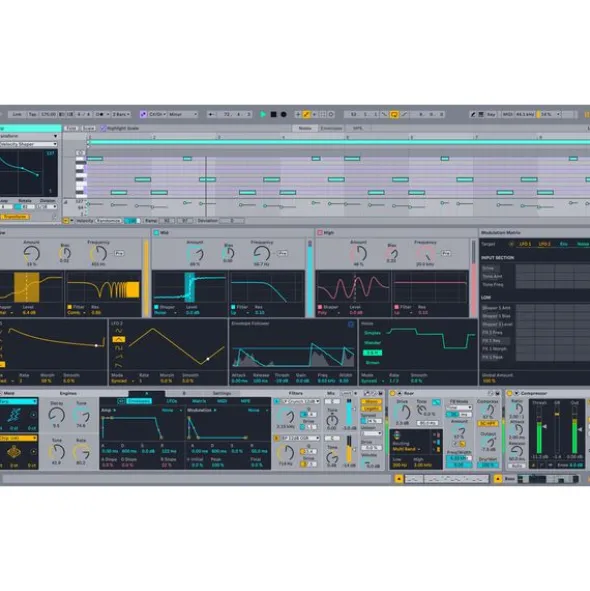Click the Deviation value field

pyautogui.click(x=232, y=220)
